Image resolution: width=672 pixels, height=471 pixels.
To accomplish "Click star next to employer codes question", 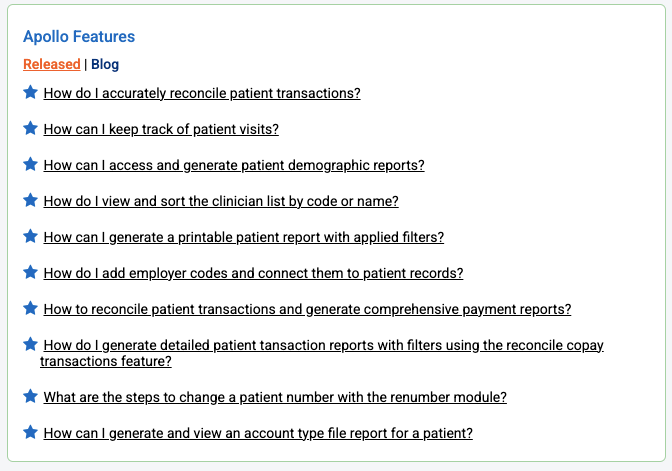I will coord(30,272).
